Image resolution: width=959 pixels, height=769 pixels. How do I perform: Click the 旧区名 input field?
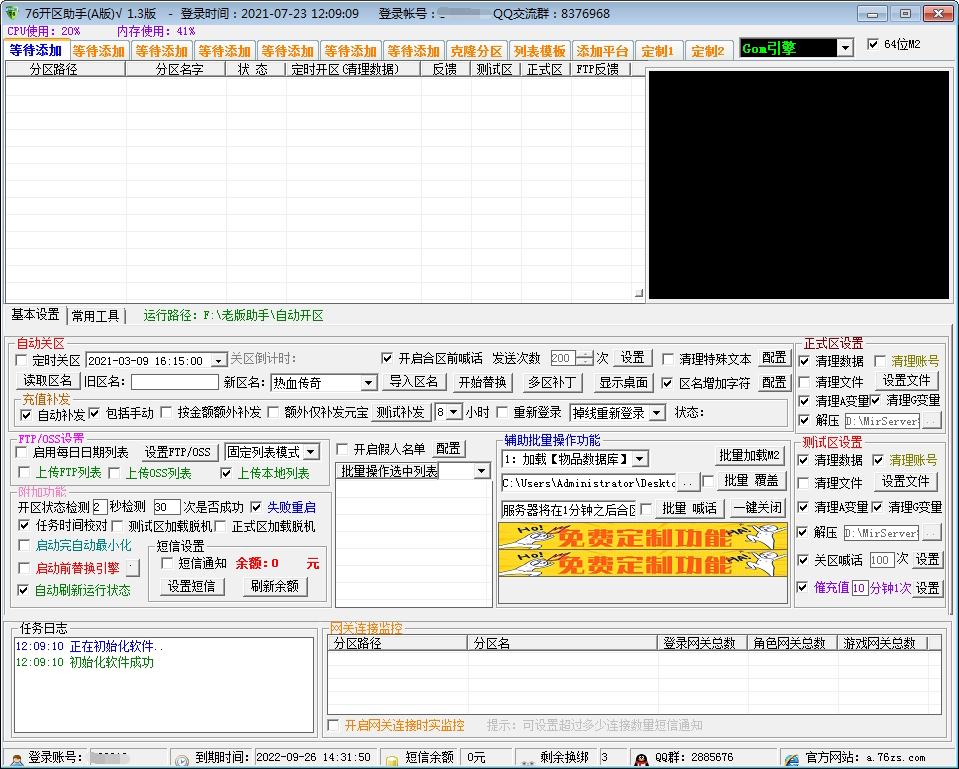coord(174,382)
